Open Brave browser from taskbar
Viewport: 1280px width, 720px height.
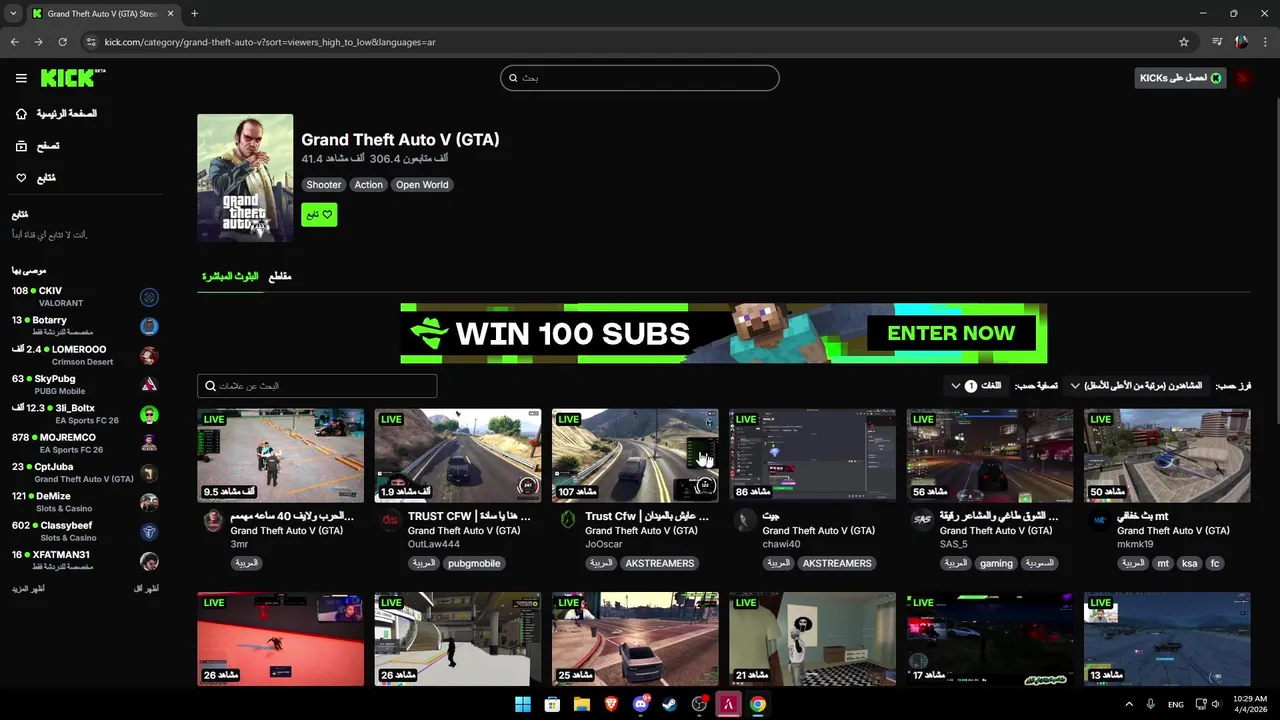[611, 705]
